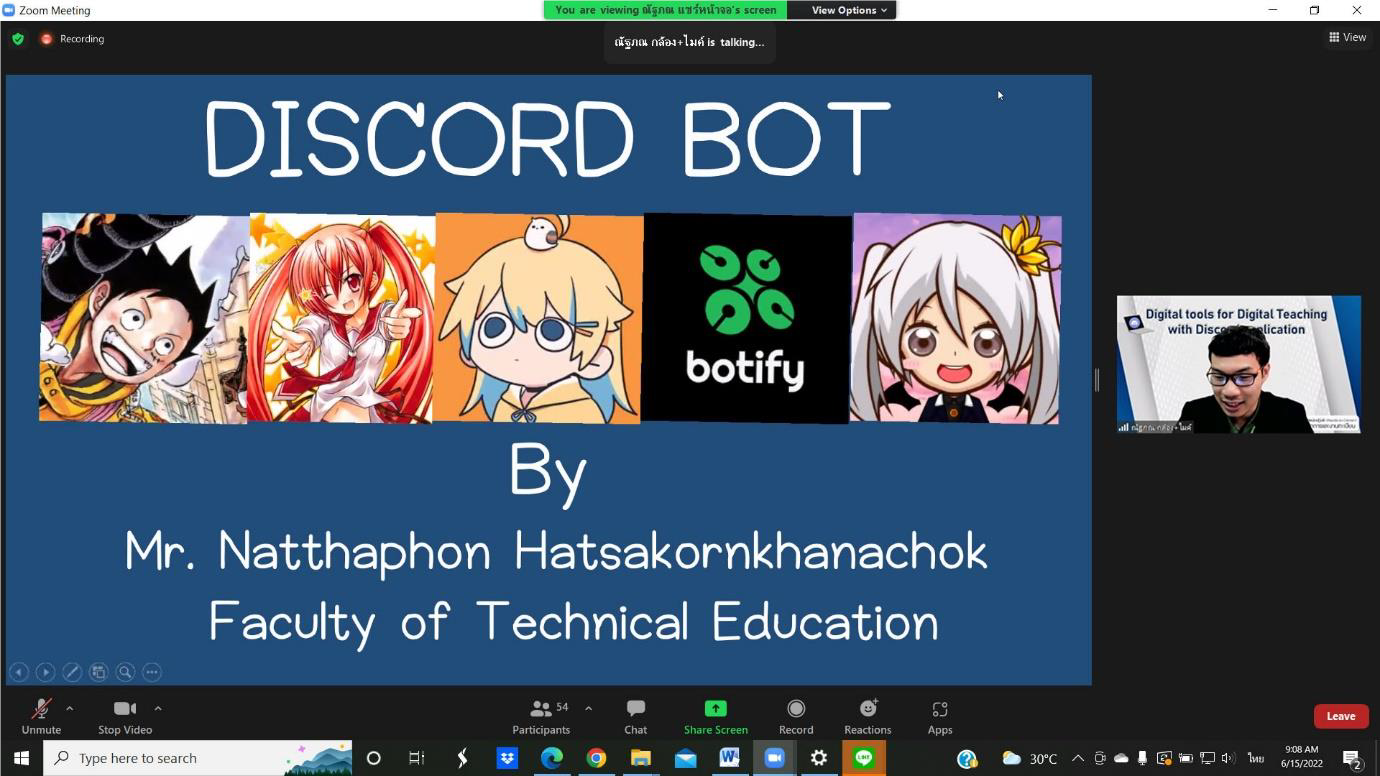Open the Participants panel
Viewport: 1380px width, 776px height.
(x=541, y=716)
